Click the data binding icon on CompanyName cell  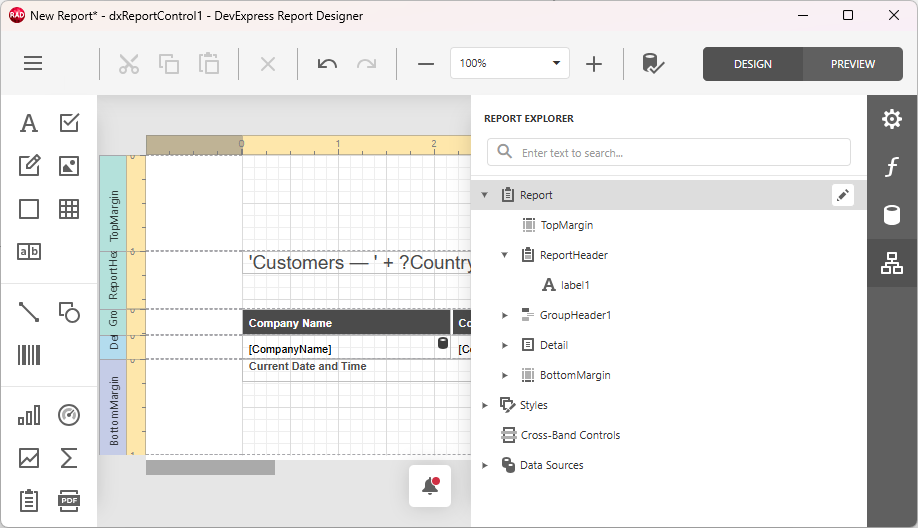point(443,343)
